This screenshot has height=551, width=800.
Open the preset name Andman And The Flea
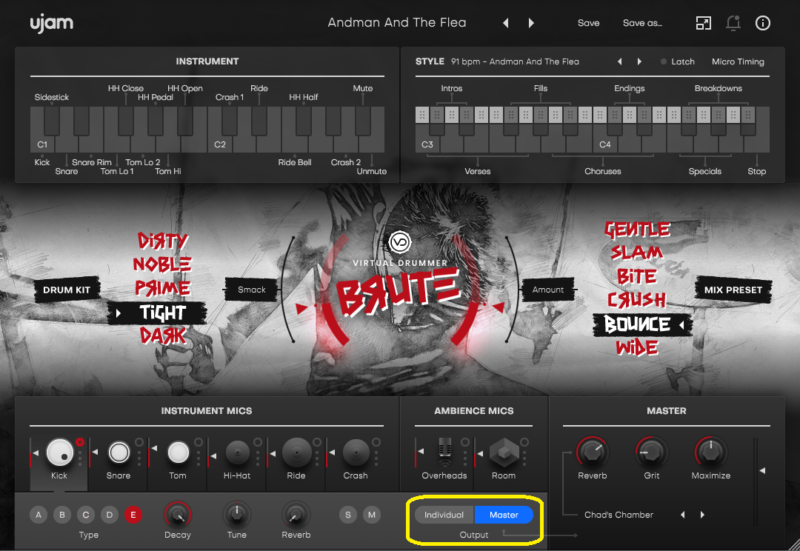point(397,23)
